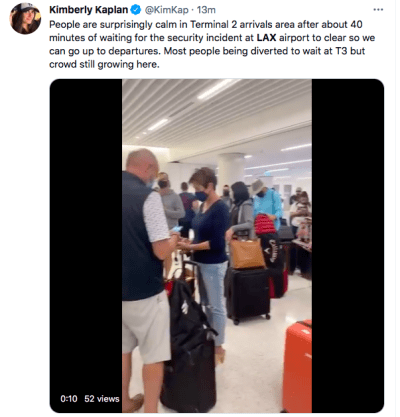
Task: Open the @KimKap handle link
Action: [x=167, y=10]
